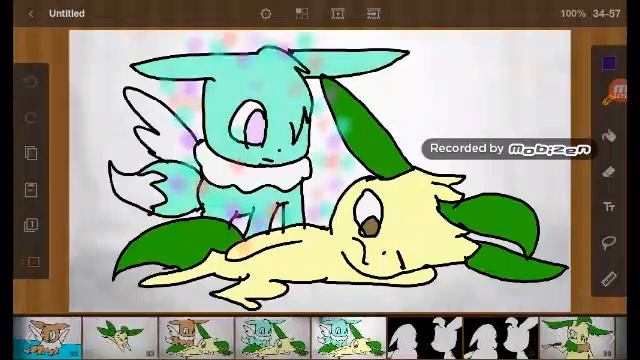Open the dark blue color swatch
The image size is (640, 360).
click(x=609, y=63)
